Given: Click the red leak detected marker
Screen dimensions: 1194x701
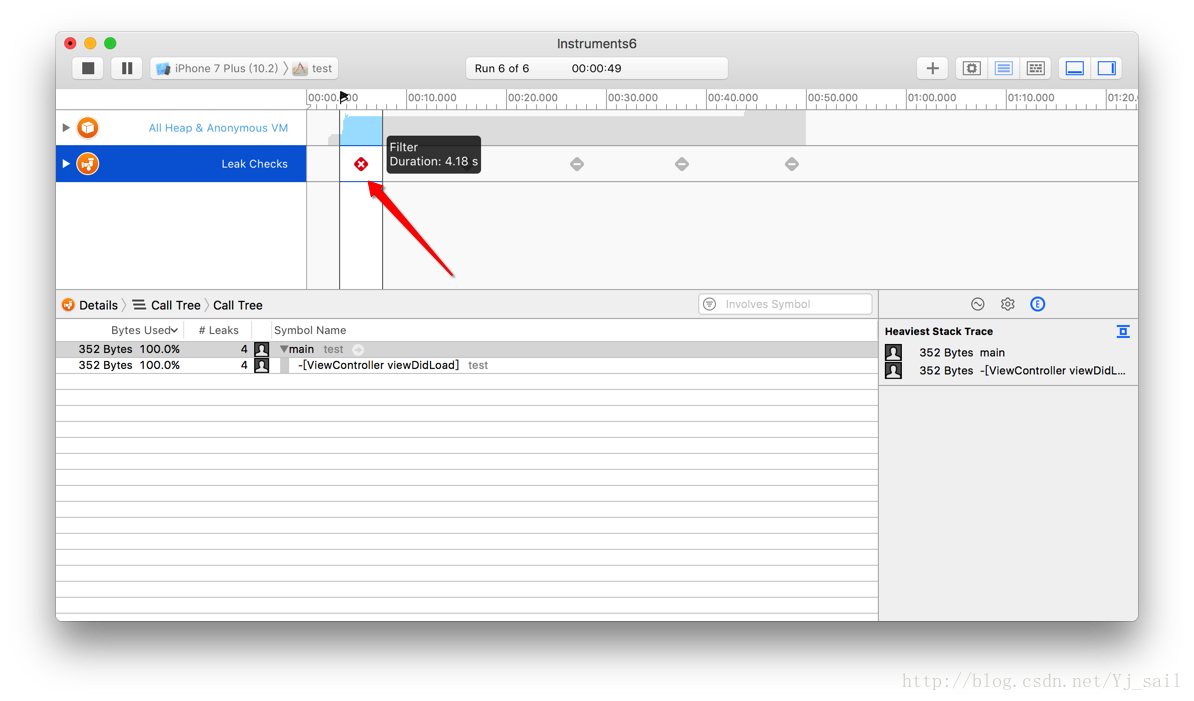Looking at the screenshot, I should pyautogui.click(x=361, y=164).
